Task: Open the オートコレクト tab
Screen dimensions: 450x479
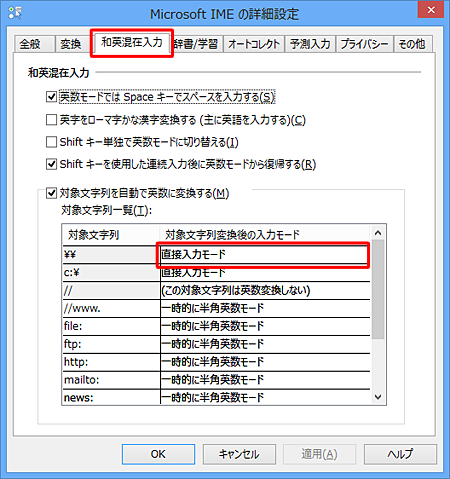Action: 254,44
